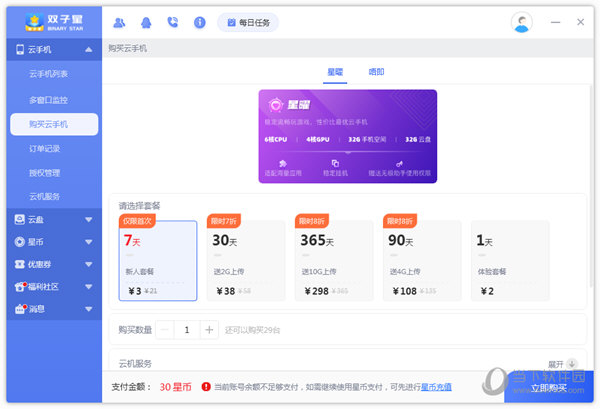Click the 双子星 Binary Star logo
Viewport: 600px width, 409px height.
(54, 22)
